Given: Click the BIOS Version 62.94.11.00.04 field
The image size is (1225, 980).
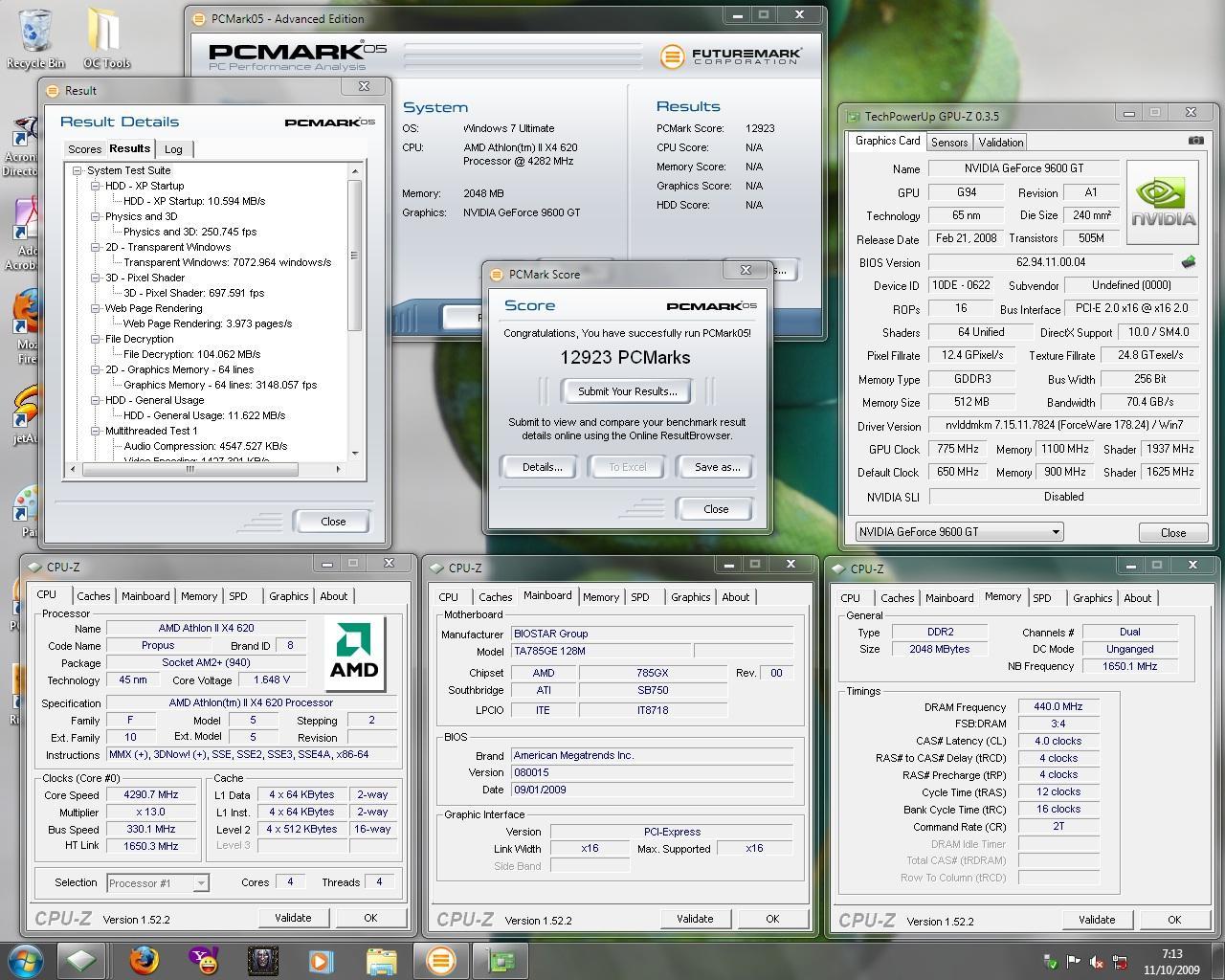Looking at the screenshot, I should [x=1050, y=261].
